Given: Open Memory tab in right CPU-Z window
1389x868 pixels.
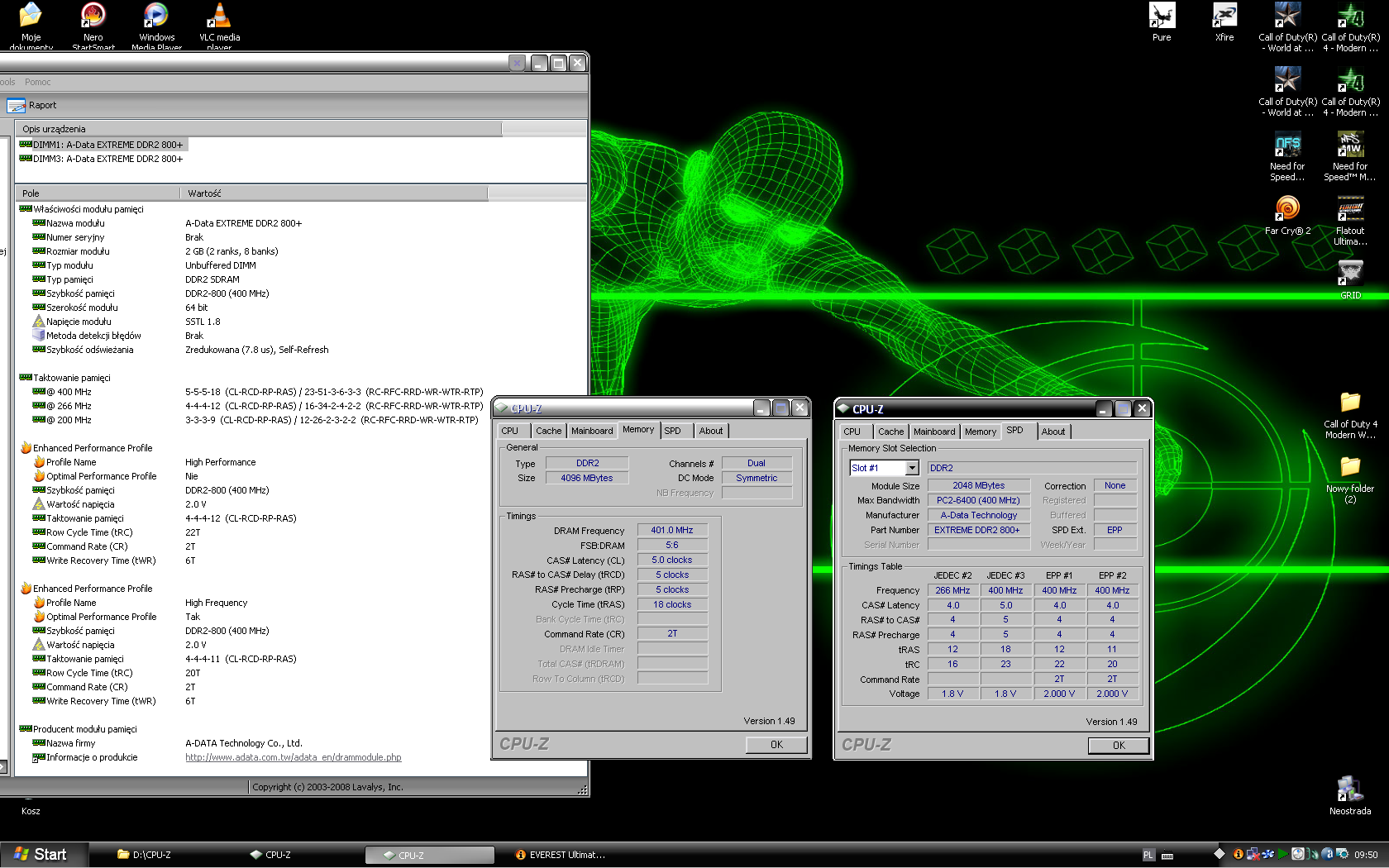Looking at the screenshot, I should (981, 432).
